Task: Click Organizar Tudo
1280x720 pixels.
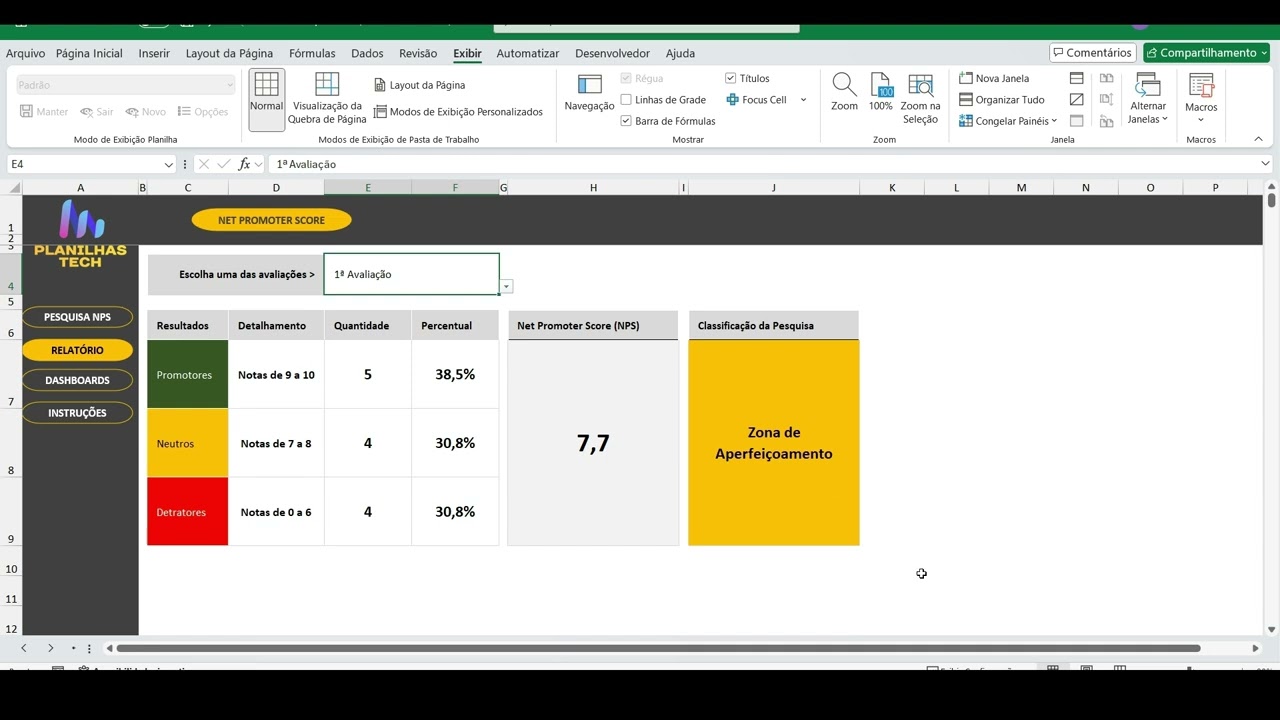Action: tap(1002, 100)
